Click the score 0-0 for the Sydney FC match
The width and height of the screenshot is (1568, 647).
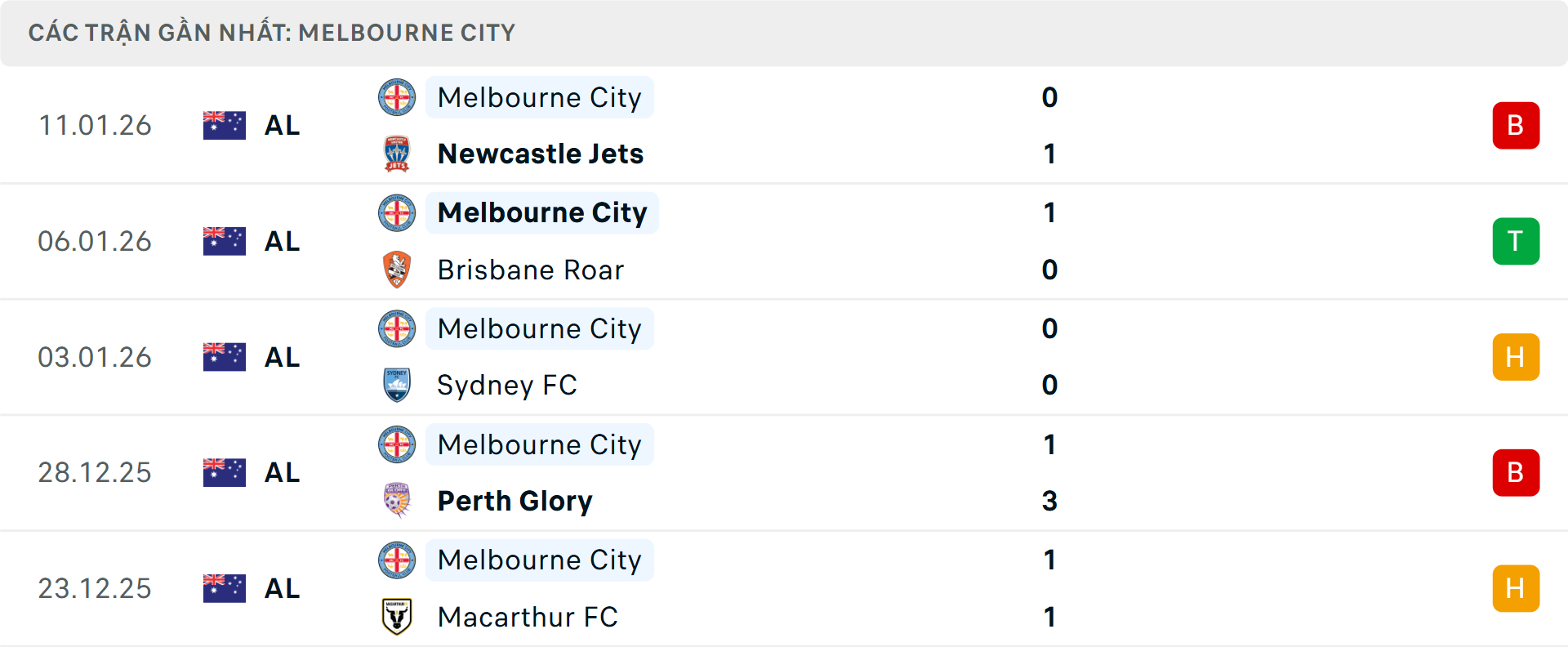click(x=1051, y=357)
